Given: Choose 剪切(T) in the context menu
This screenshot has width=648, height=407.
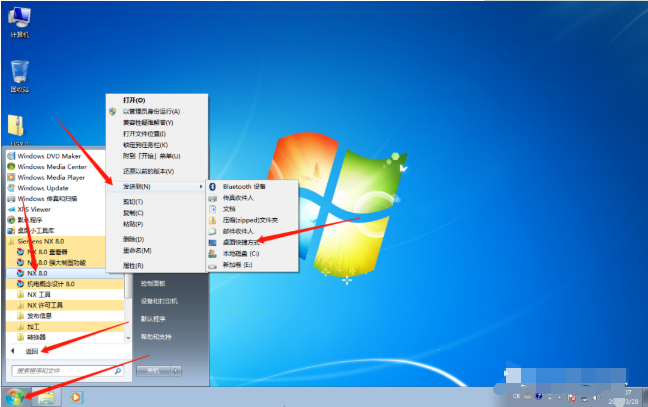Looking at the screenshot, I should click(x=157, y=202).
